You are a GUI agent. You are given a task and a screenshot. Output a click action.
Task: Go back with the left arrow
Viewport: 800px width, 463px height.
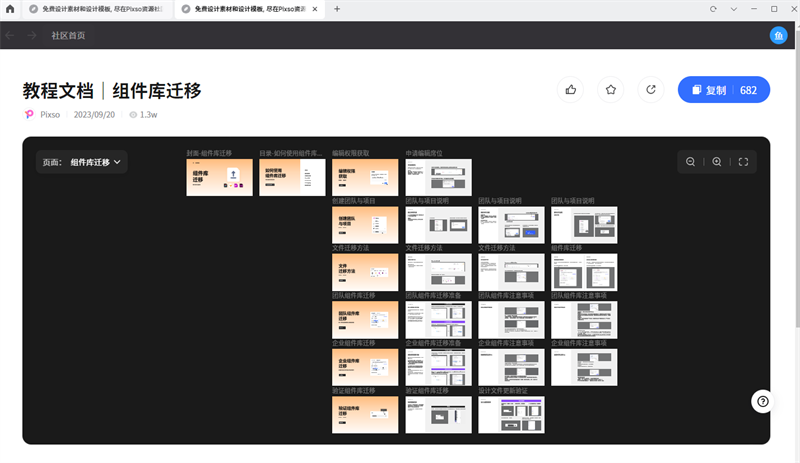click(x=11, y=35)
